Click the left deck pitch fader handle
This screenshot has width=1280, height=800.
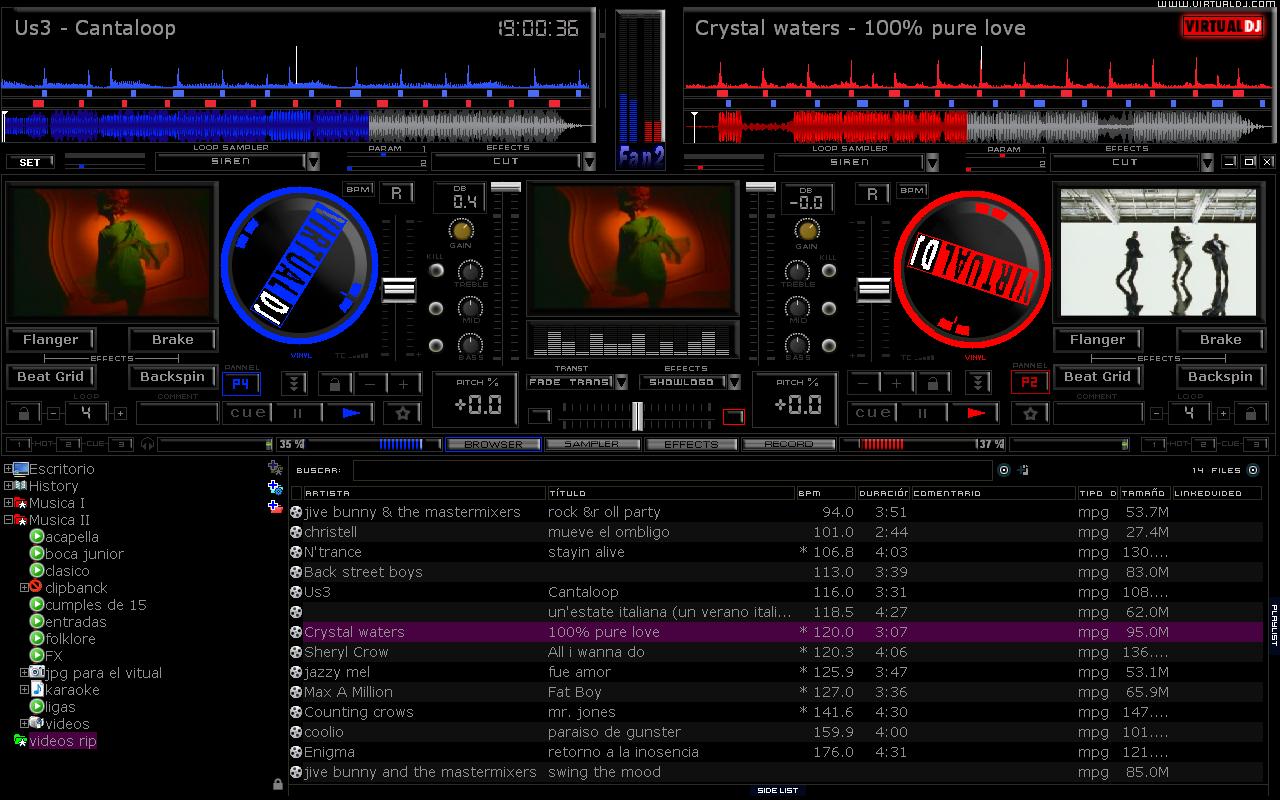tap(398, 289)
